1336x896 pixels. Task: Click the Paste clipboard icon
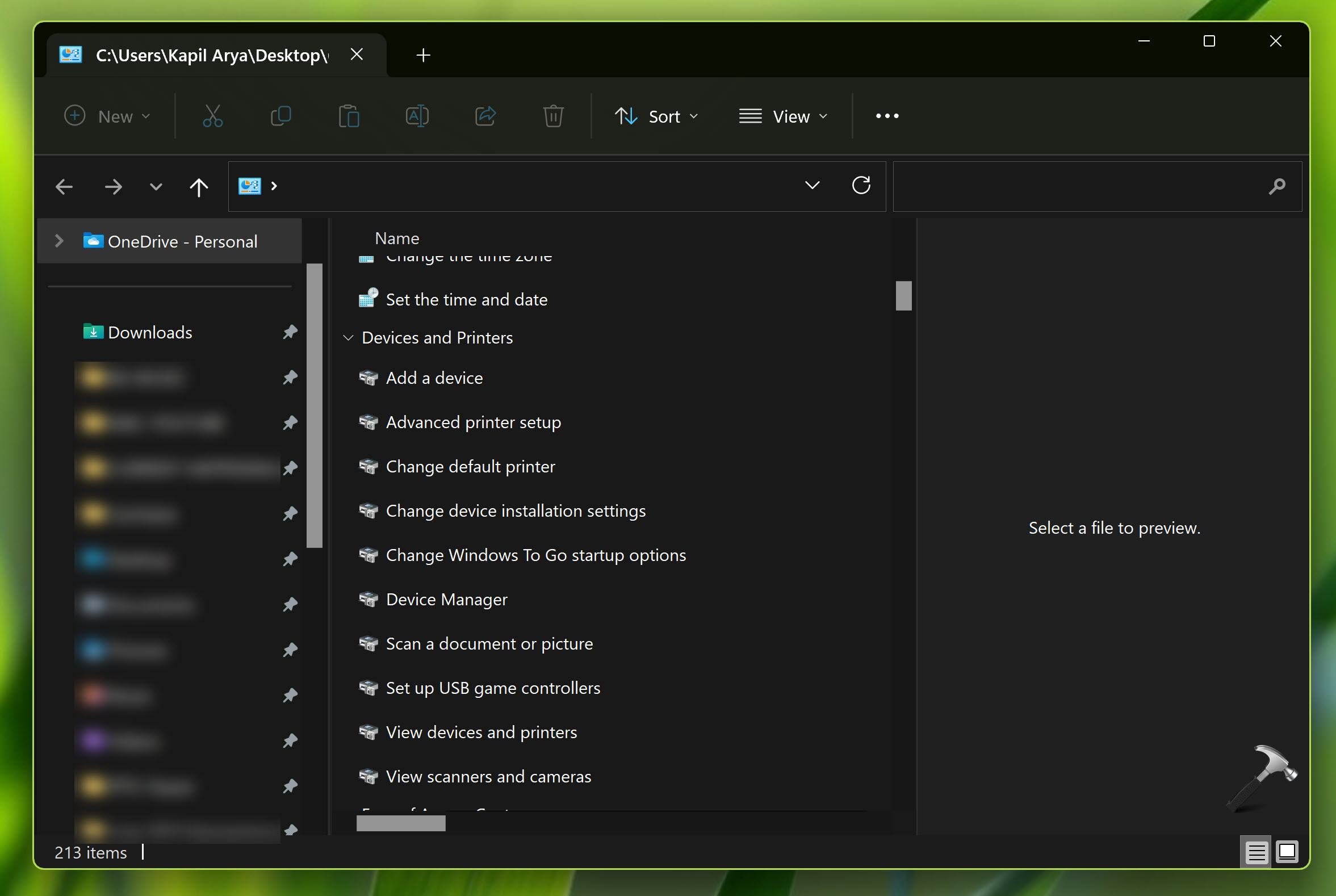(x=349, y=116)
